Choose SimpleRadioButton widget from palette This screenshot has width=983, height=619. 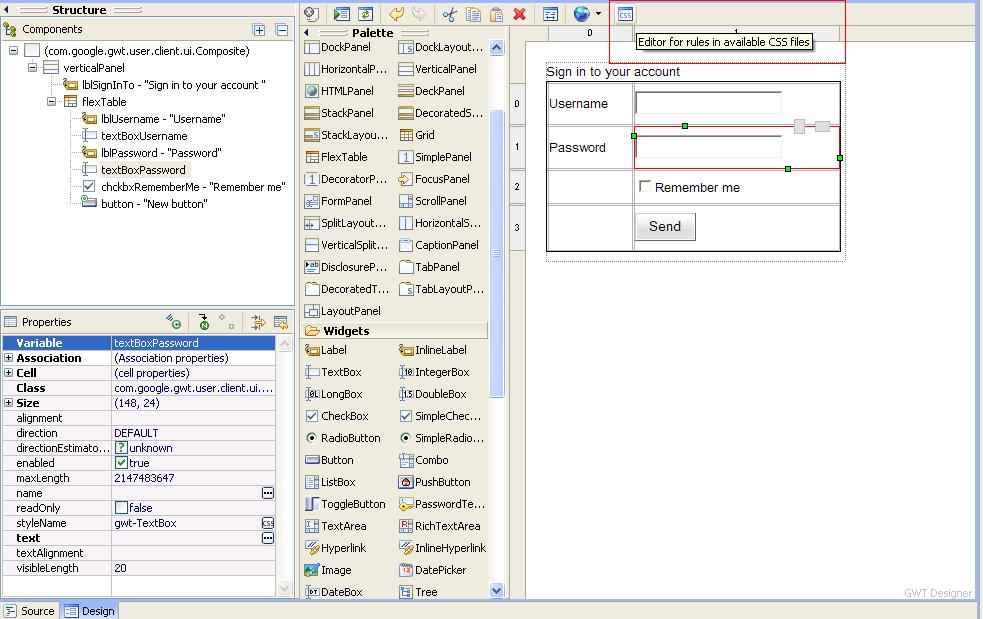click(x=442, y=438)
